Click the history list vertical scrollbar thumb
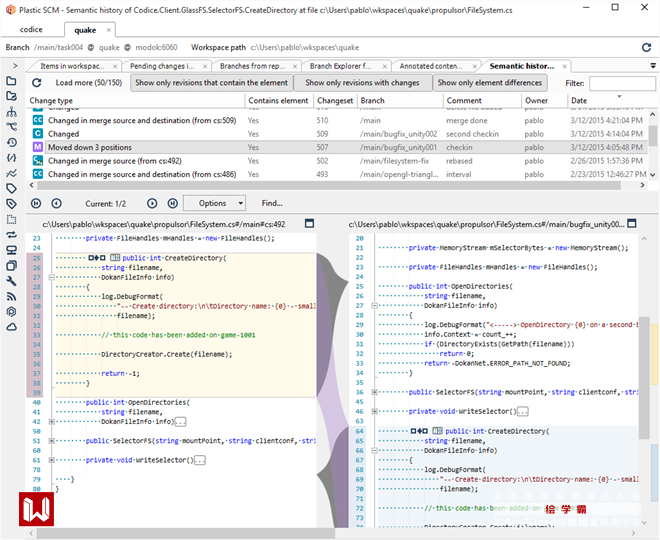Viewport: 660px width, 540px height. (x=652, y=136)
